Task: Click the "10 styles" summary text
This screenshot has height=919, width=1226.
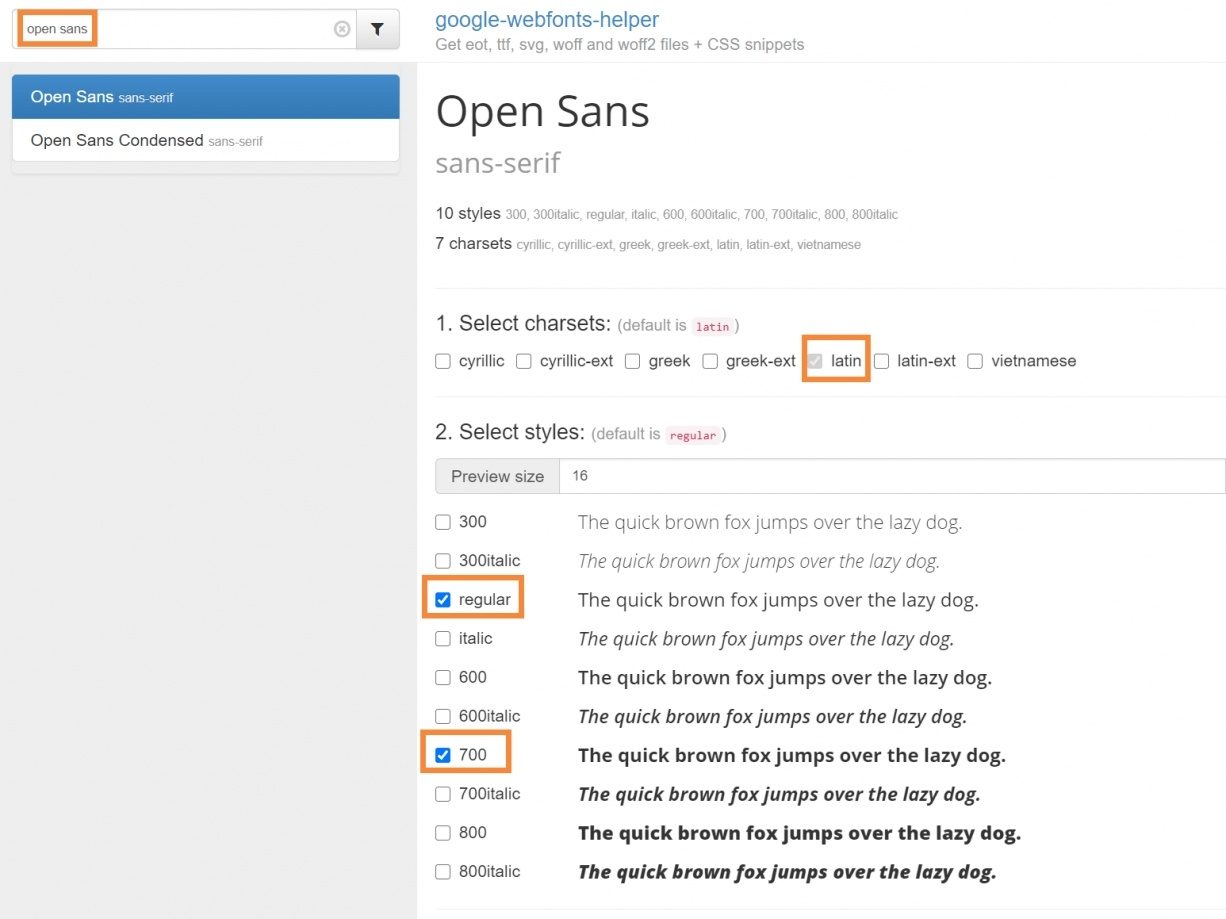Action: point(468,213)
